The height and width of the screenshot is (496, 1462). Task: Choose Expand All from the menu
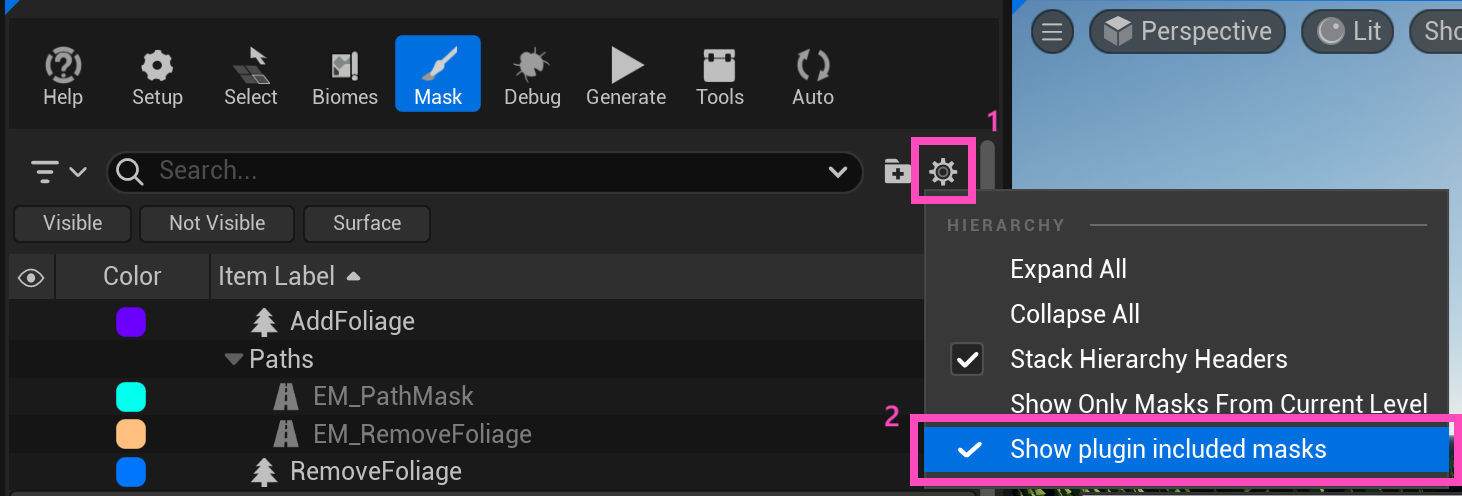[1068, 269]
